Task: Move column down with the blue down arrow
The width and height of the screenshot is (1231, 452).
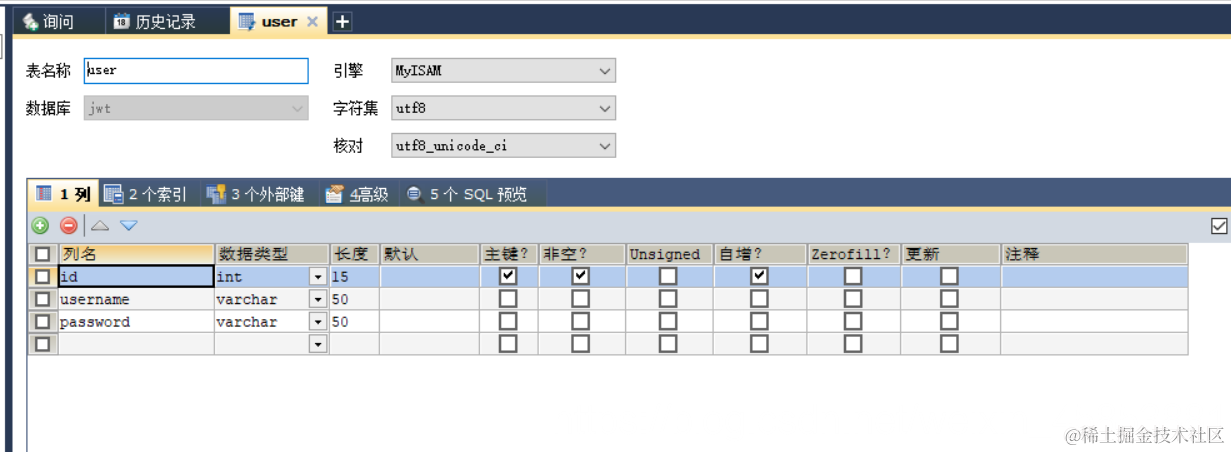Action: [x=129, y=226]
